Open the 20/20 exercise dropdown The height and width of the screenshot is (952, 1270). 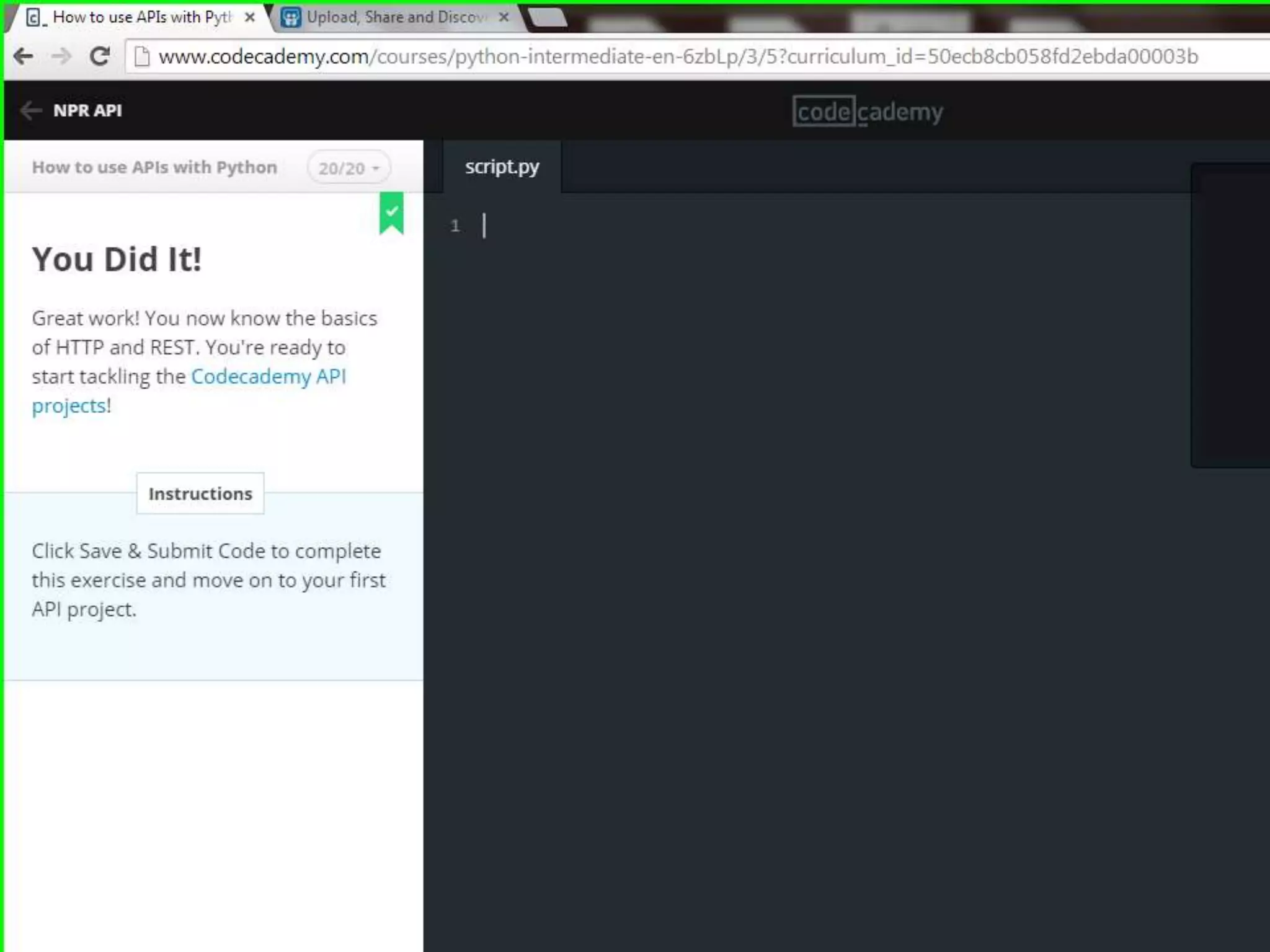tap(349, 168)
